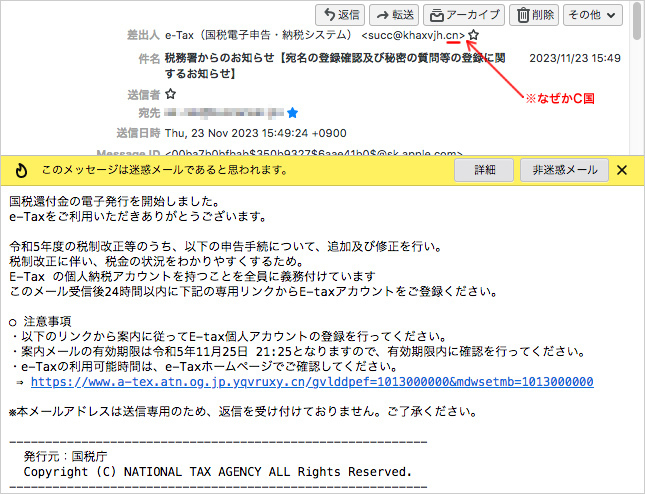Click the trash can icon in 削除
The width and height of the screenshot is (645, 494).
click(523, 16)
